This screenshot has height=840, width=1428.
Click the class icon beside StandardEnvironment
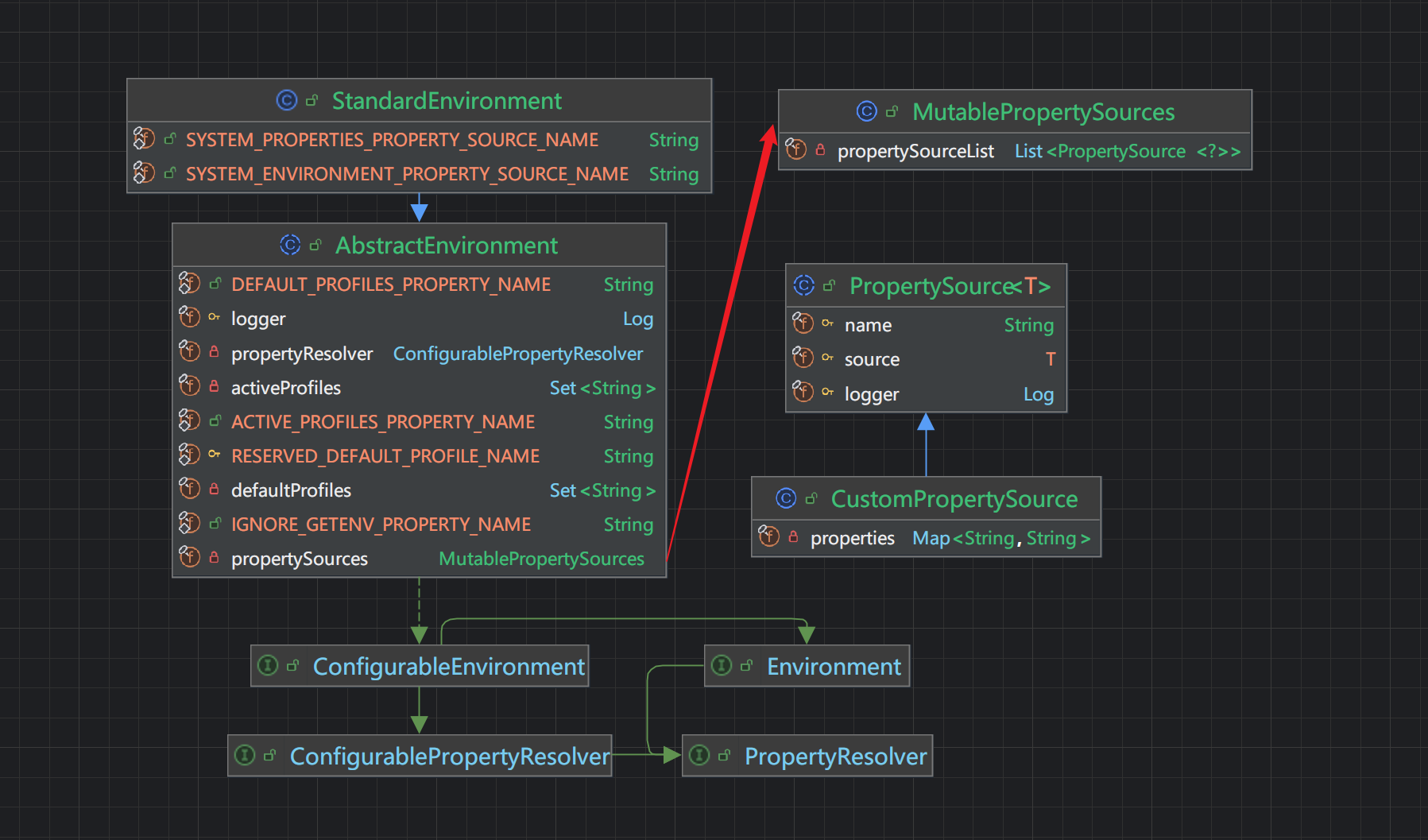(x=286, y=100)
